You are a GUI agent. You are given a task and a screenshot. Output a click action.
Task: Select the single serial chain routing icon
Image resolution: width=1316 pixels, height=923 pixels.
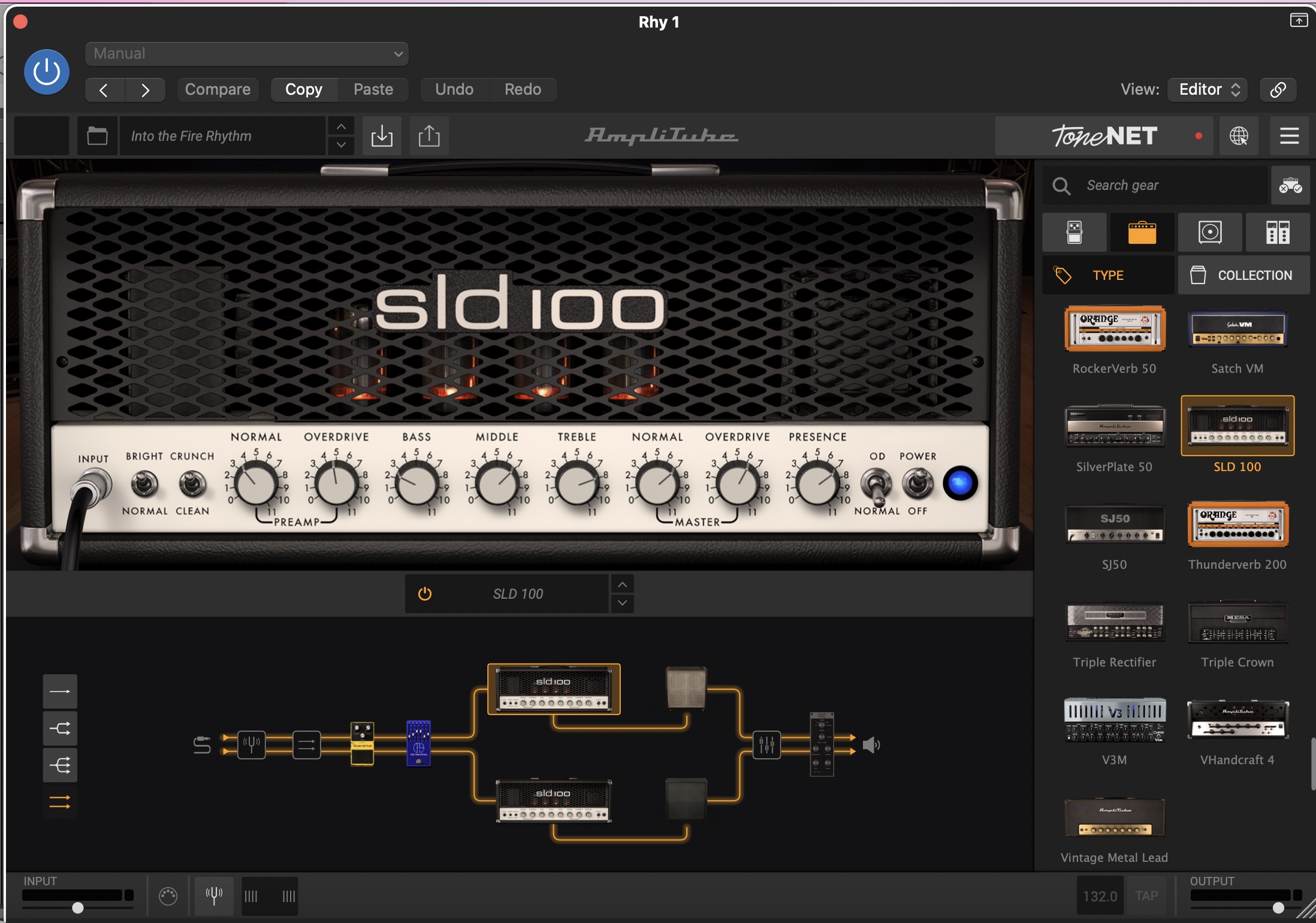point(60,692)
